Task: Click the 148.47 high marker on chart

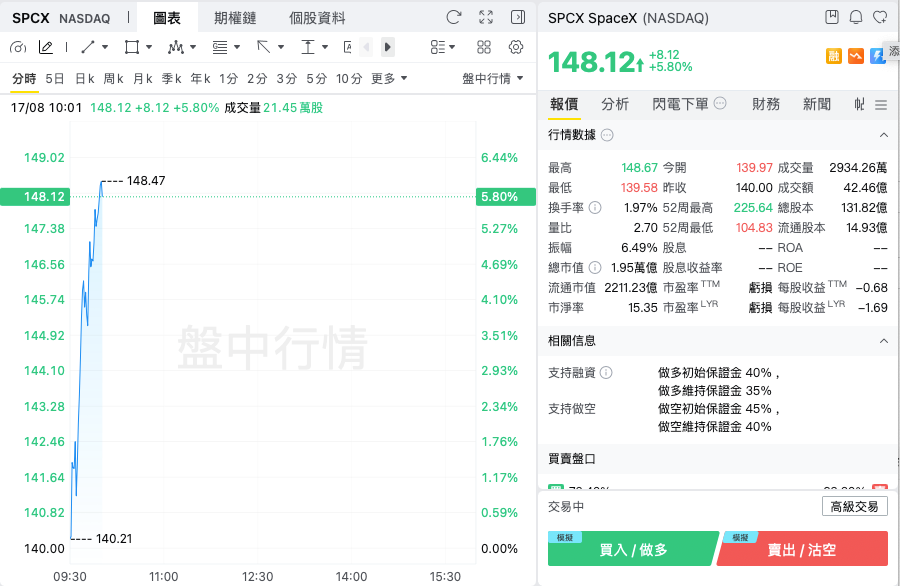Action: pos(146,181)
